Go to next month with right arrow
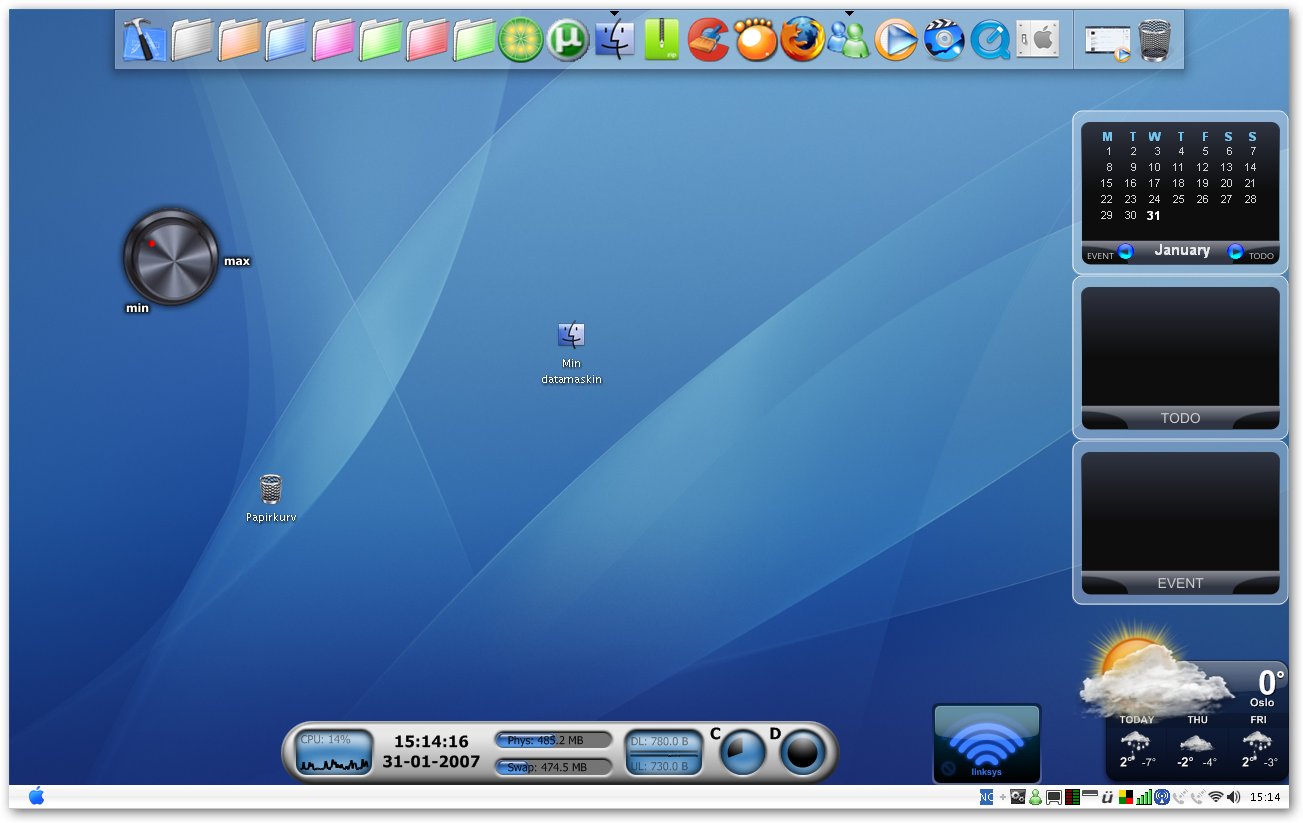 point(1235,252)
